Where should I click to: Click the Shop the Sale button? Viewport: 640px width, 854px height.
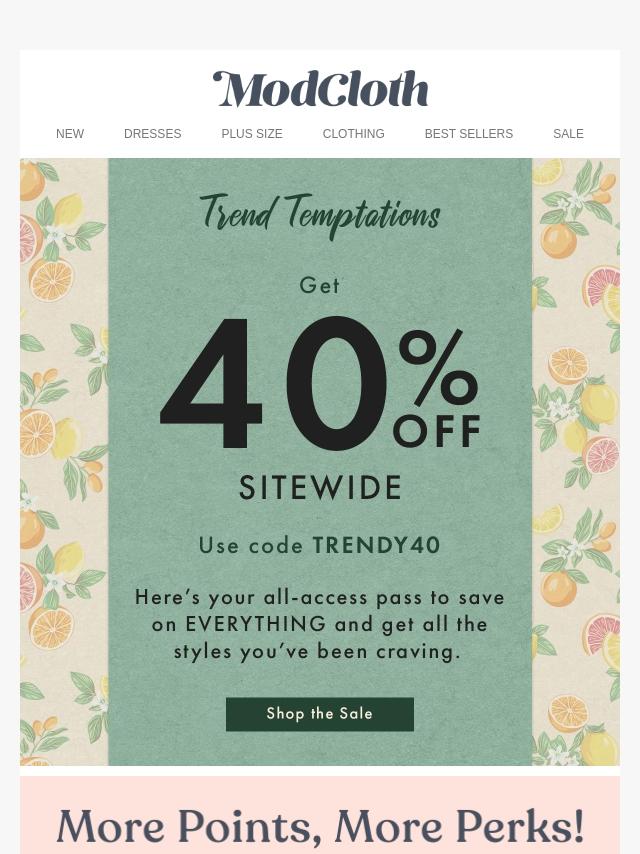tap(320, 714)
